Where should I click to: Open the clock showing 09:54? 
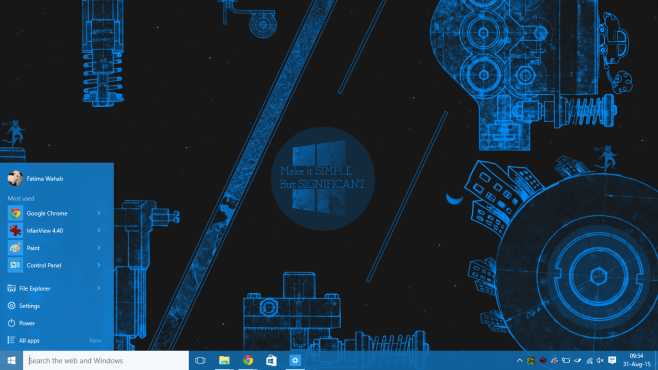click(x=637, y=360)
